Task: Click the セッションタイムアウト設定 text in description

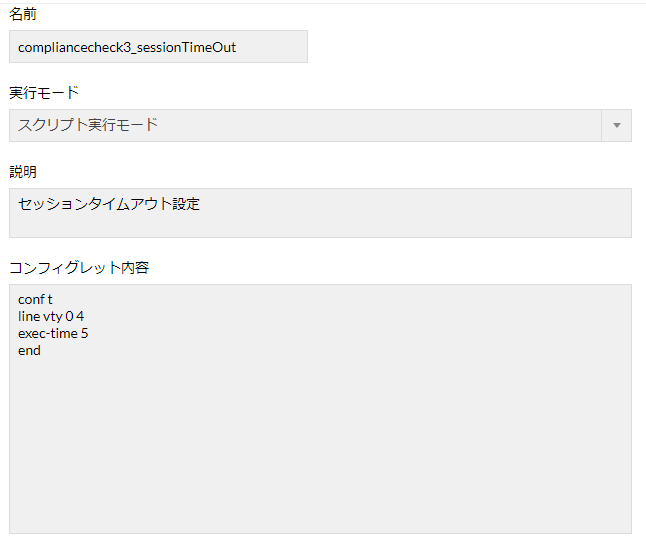Action: (109, 204)
